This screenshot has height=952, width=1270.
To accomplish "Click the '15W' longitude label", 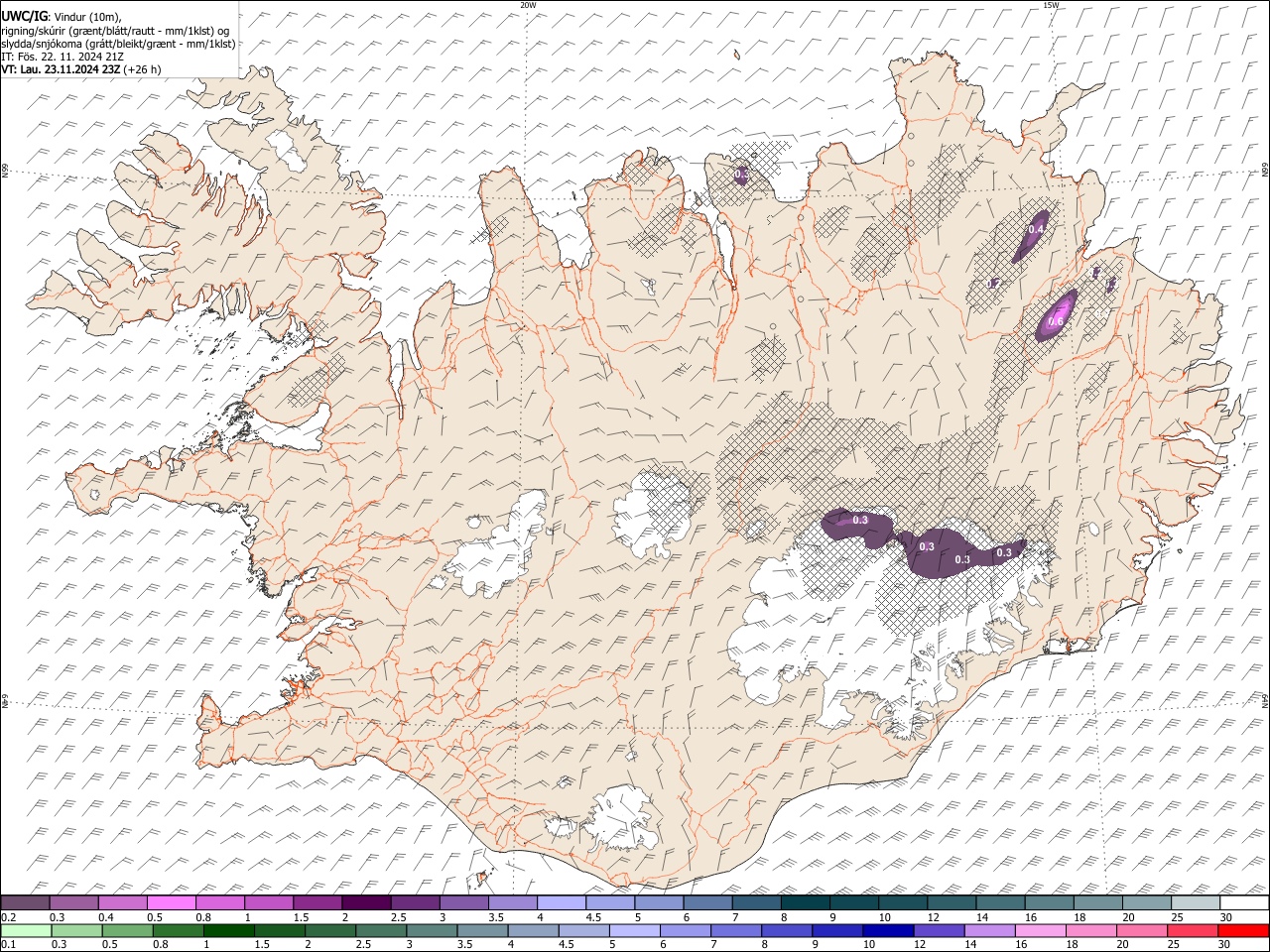I will [x=1050, y=5].
